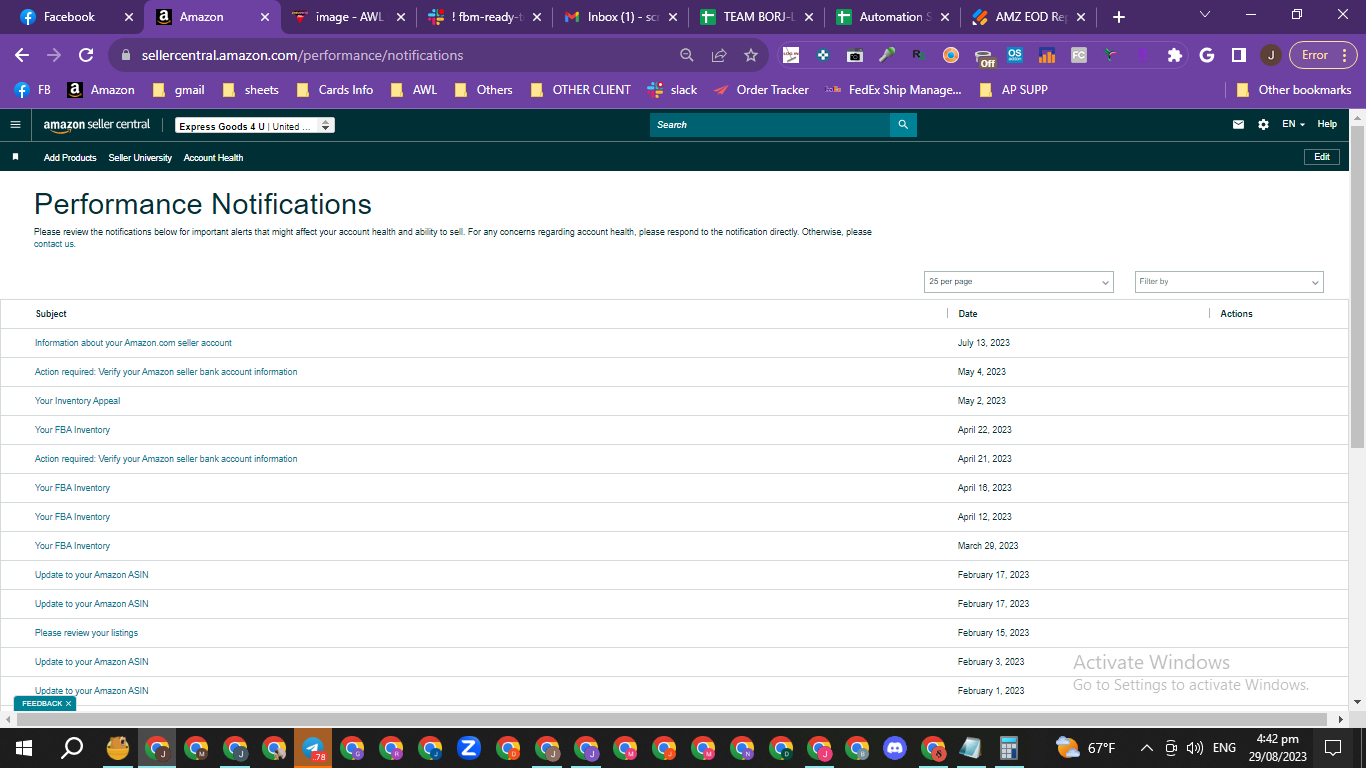Open 'Your FBA Inventory' from April 22, 2023
The width and height of the screenshot is (1366, 768).
coord(72,430)
